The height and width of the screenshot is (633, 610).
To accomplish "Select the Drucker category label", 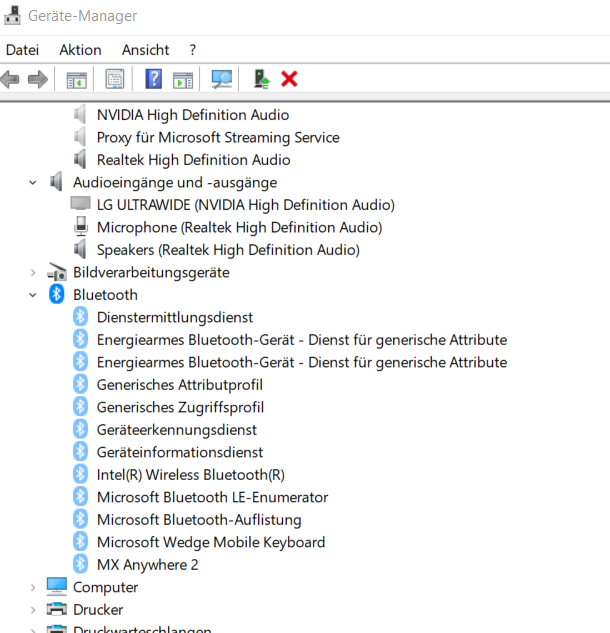I will tap(98, 610).
